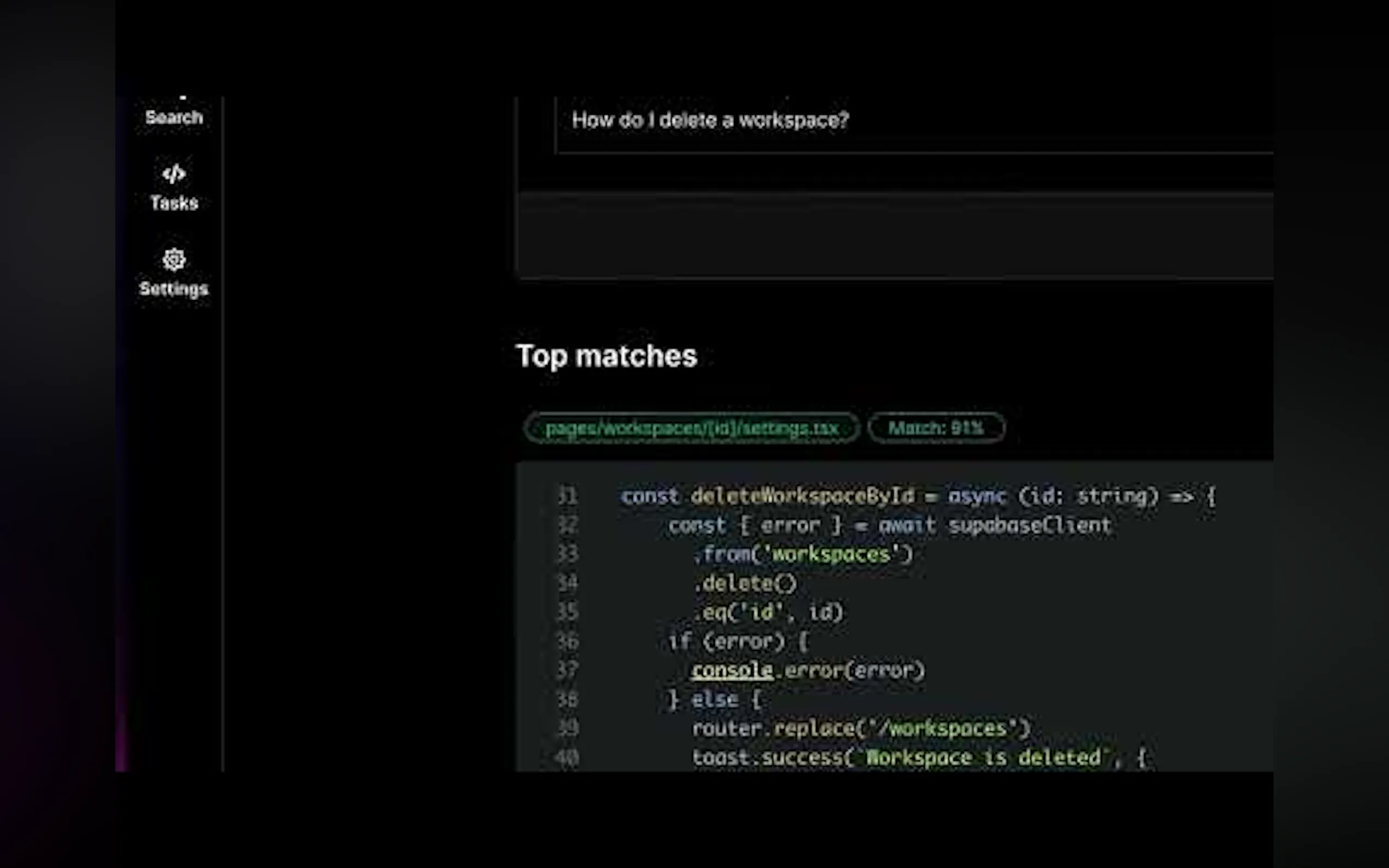Click line number 36 beside the if statement
1389x868 pixels.
567,642
